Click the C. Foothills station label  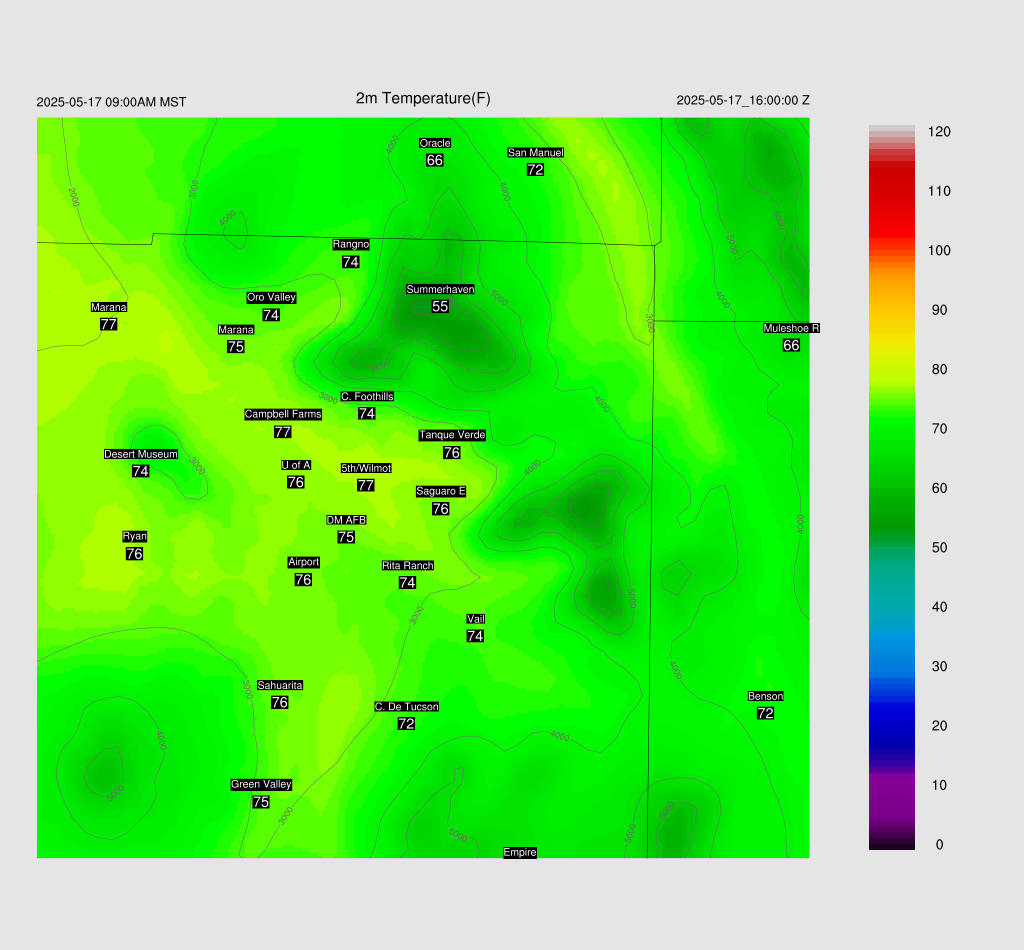pyautogui.click(x=367, y=396)
